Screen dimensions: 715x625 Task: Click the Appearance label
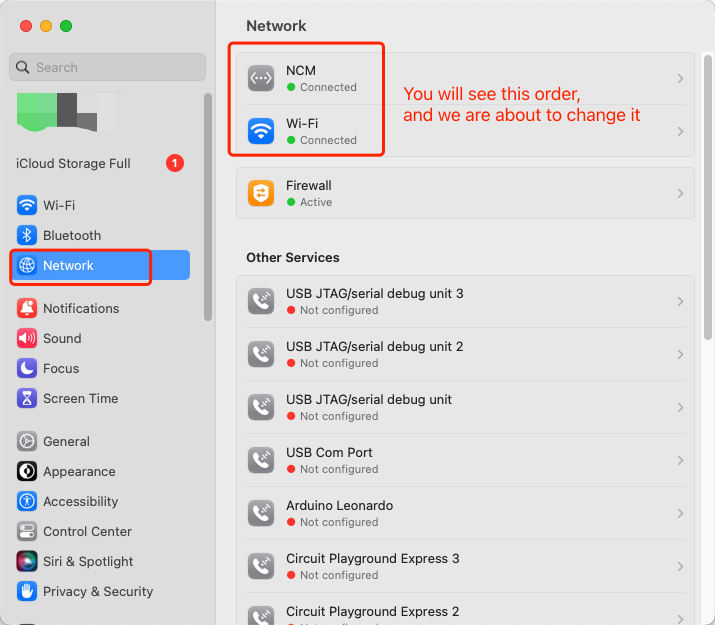tap(79, 472)
